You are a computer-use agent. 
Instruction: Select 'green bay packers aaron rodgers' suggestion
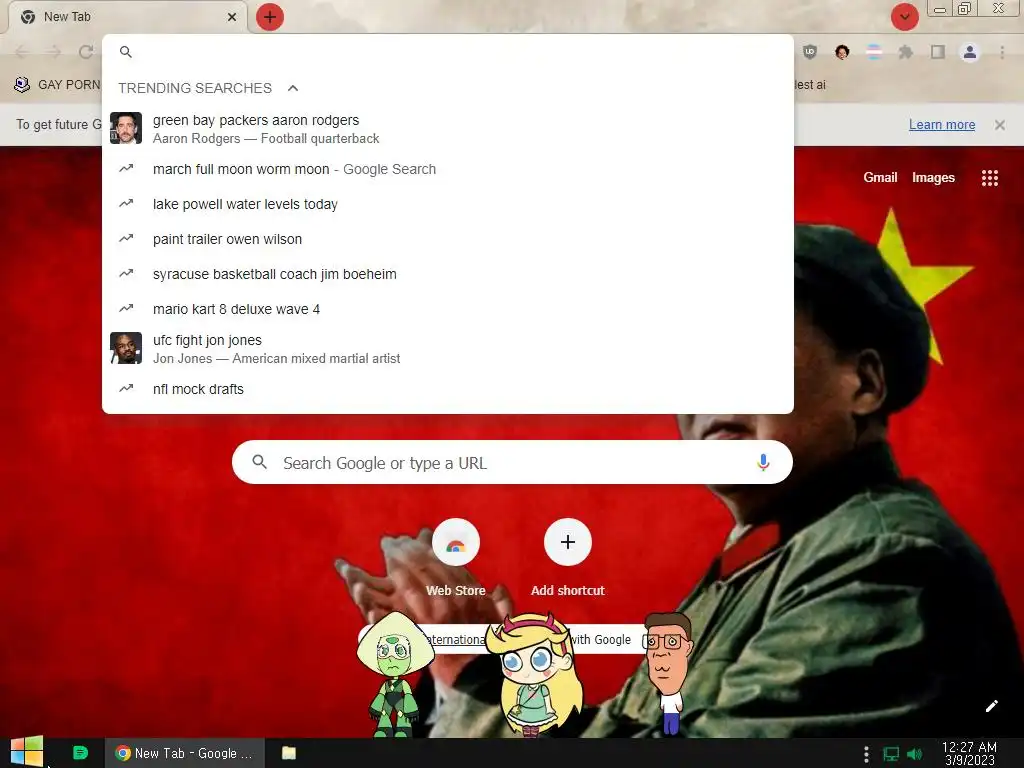click(448, 129)
